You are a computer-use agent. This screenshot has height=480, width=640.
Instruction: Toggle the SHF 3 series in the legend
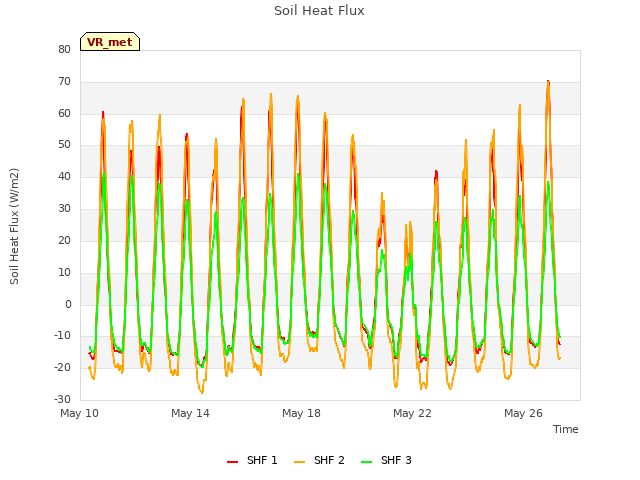pyautogui.click(x=386, y=460)
